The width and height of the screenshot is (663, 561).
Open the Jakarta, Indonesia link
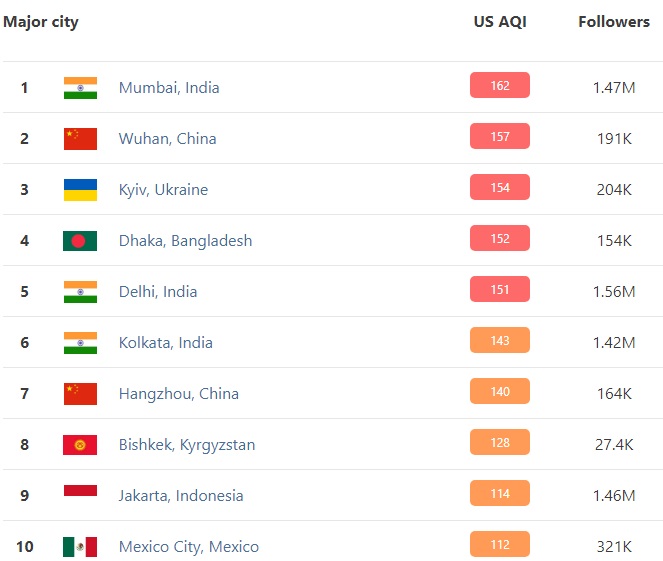(x=181, y=496)
